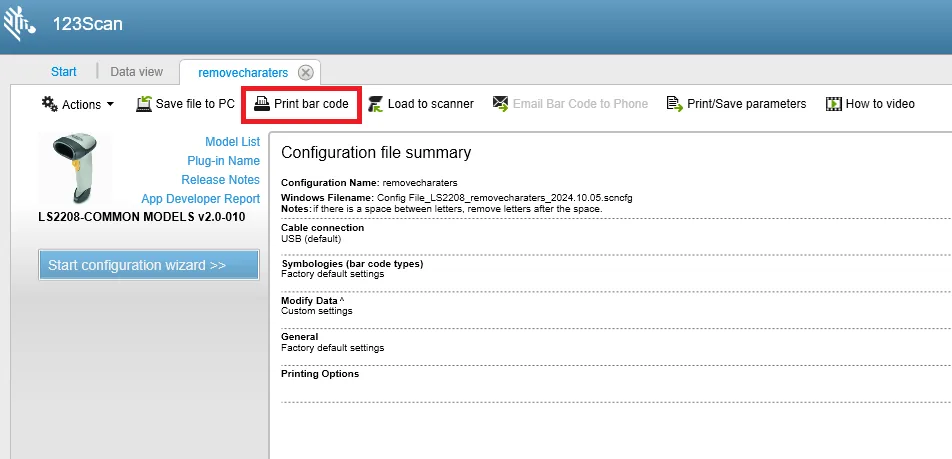Open the App Developer Report link
Screen dimensions: 952x459
(x=200, y=199)
